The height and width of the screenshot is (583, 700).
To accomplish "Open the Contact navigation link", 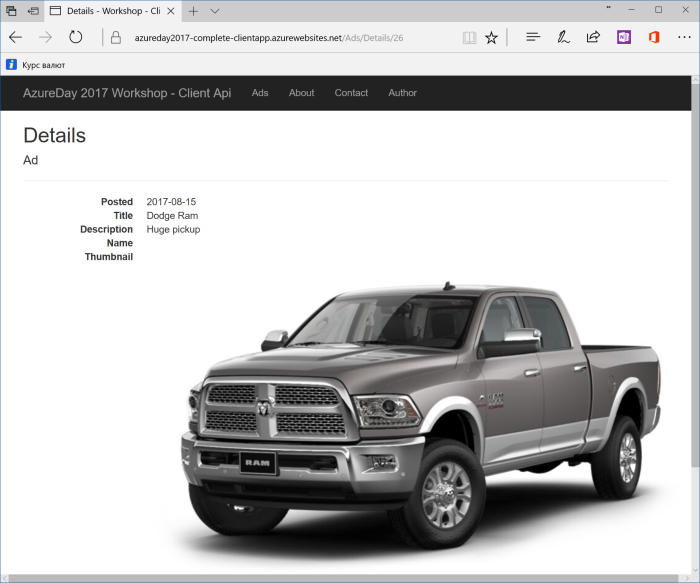I will click(351, 93).
